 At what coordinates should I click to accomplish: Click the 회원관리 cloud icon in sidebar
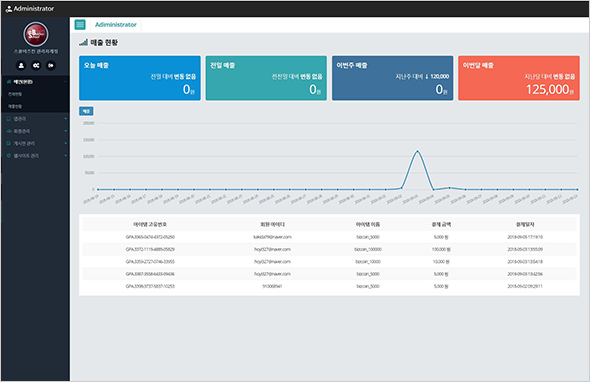point(9,131)
